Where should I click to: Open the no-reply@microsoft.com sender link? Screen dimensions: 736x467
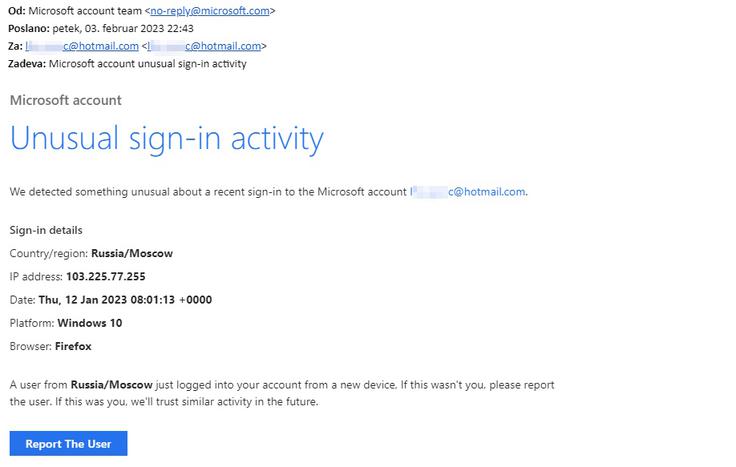210,11
